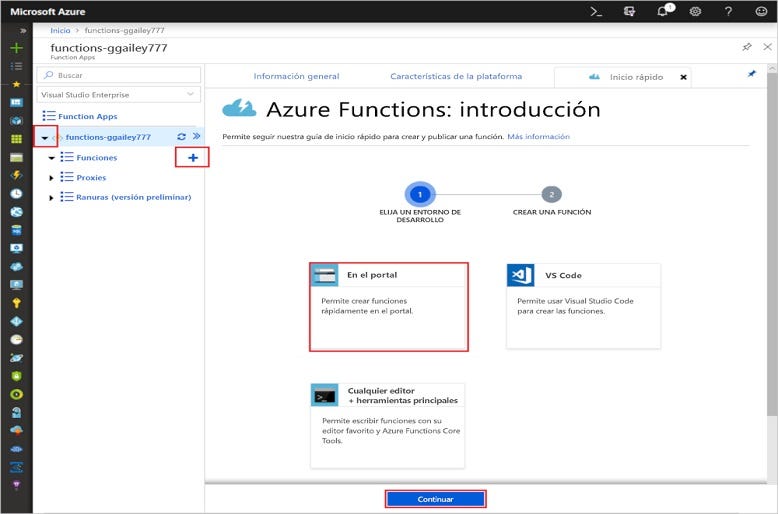Select Funciones in the tree

pyautogui.click(x=97, y=157)
